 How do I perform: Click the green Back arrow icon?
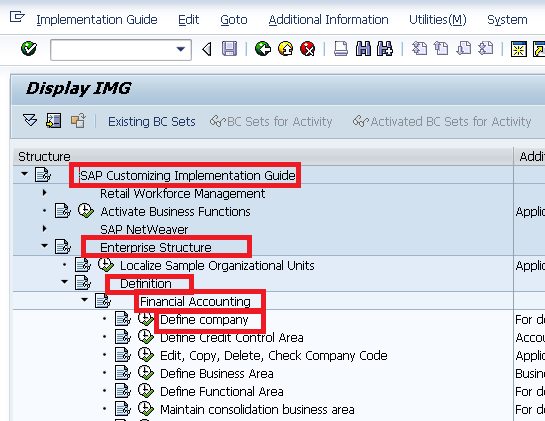click(263, 49)
